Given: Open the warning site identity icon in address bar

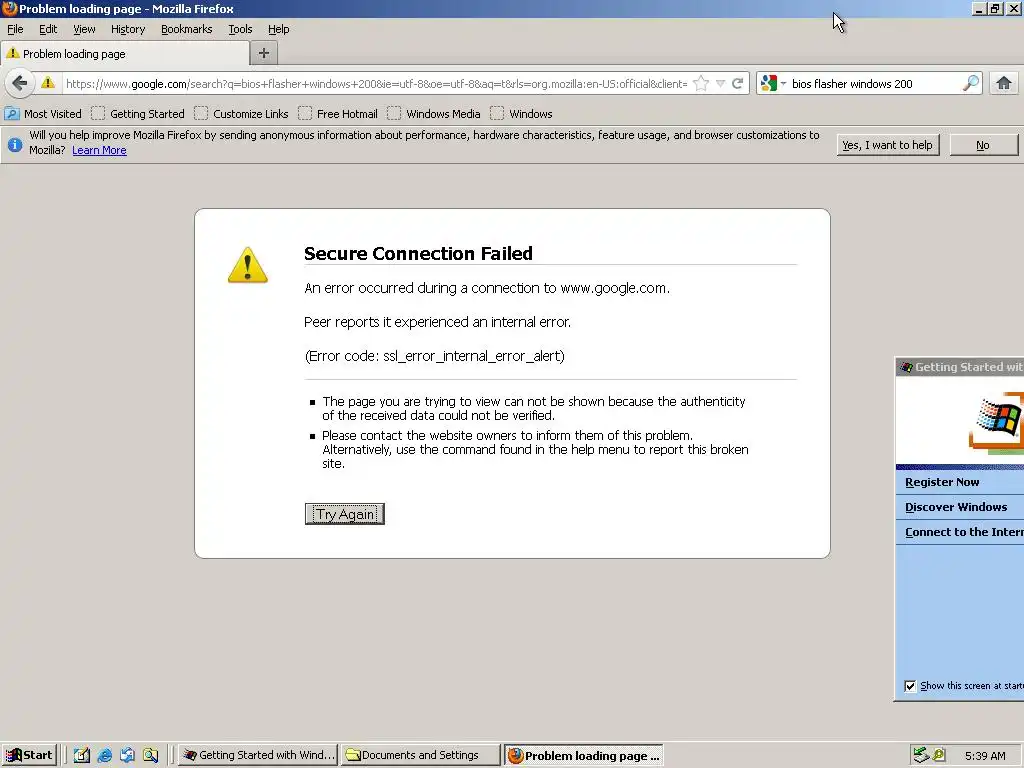Looking at the screenshot, I should pos(48,83).
